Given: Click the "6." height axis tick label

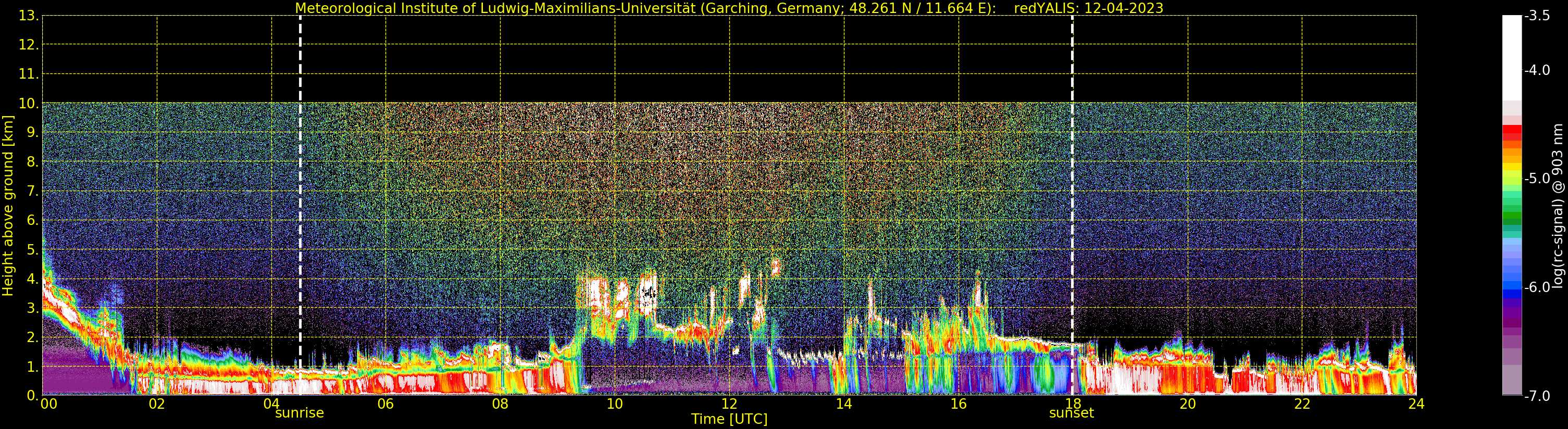Looking at the screenshot, I should [x=33, y=221].
